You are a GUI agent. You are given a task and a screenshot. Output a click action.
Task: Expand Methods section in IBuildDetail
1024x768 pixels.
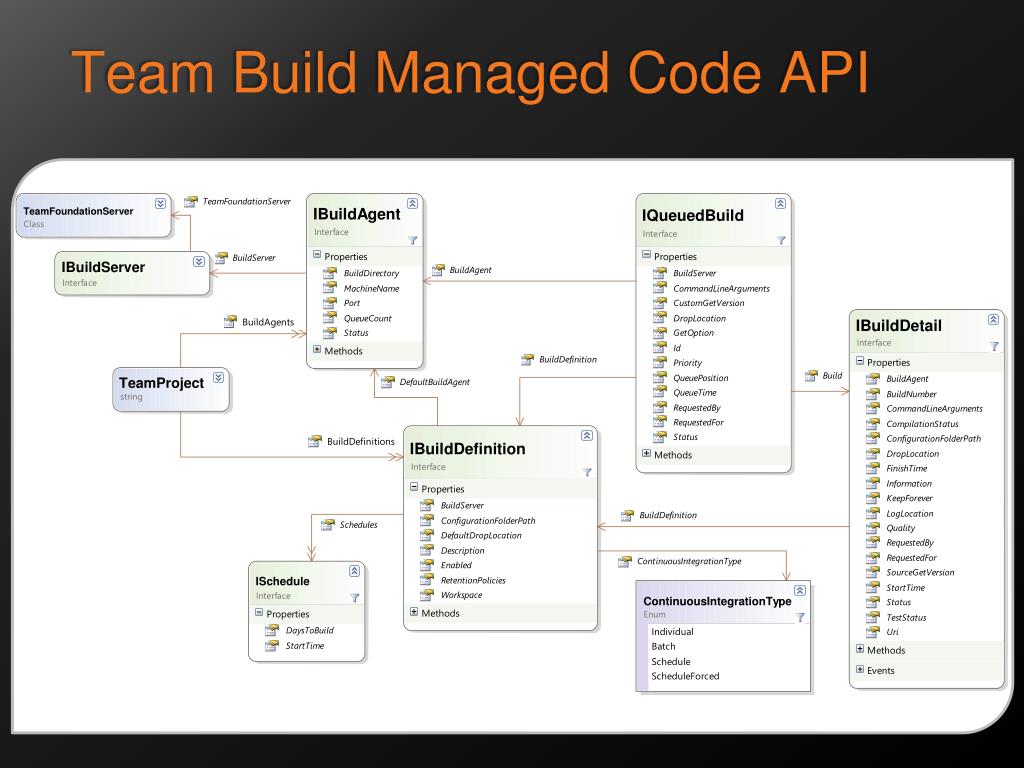click(859, 649)
